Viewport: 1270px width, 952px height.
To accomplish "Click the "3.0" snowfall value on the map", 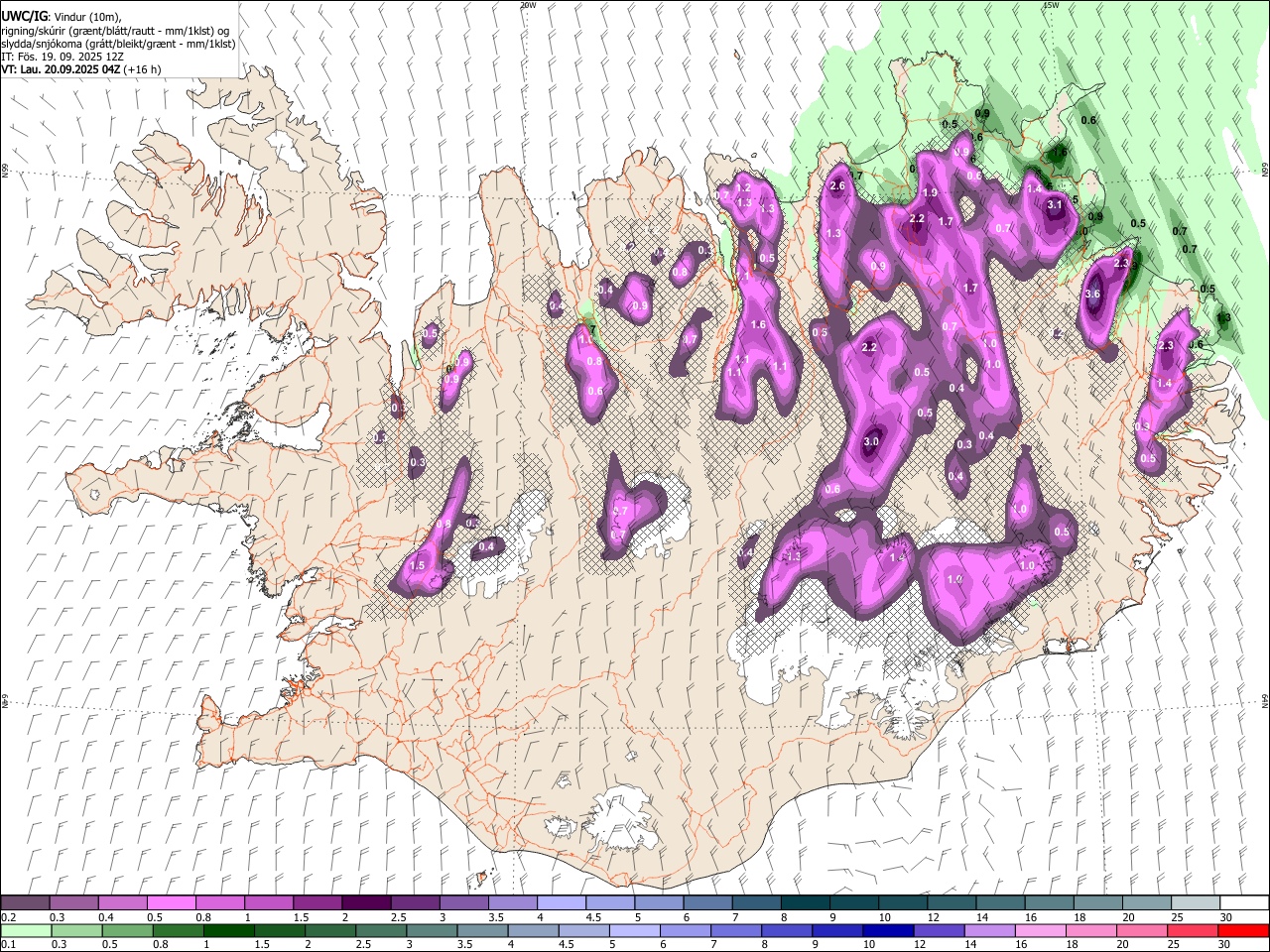I will pyautogui.click(x=872, y=441).
